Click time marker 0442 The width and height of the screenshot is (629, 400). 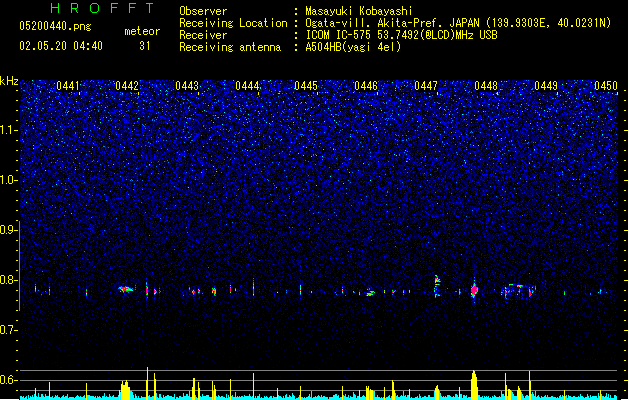tap(127, 86)
